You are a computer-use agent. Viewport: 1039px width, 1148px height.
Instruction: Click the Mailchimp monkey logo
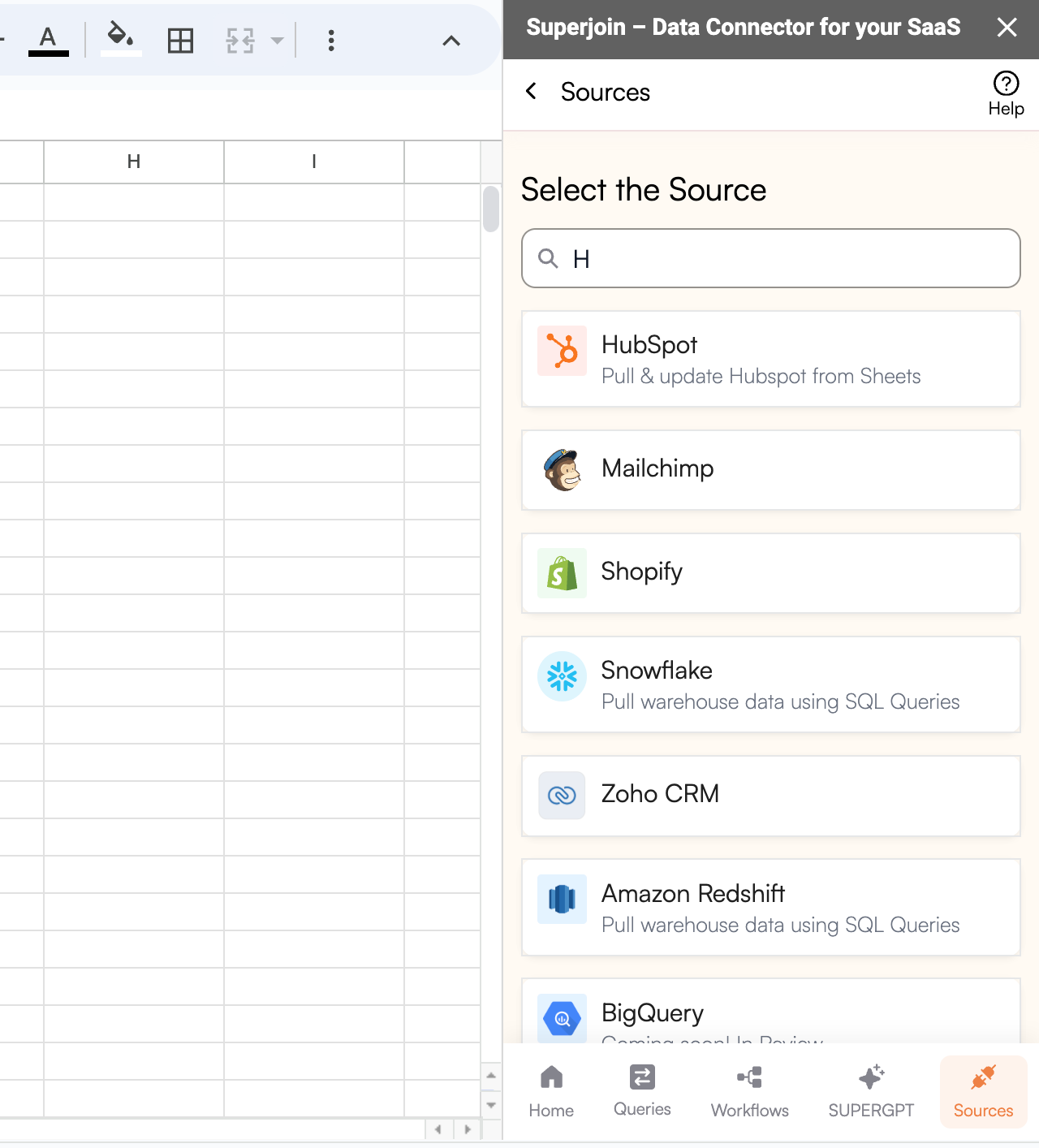tap(562, 469)
